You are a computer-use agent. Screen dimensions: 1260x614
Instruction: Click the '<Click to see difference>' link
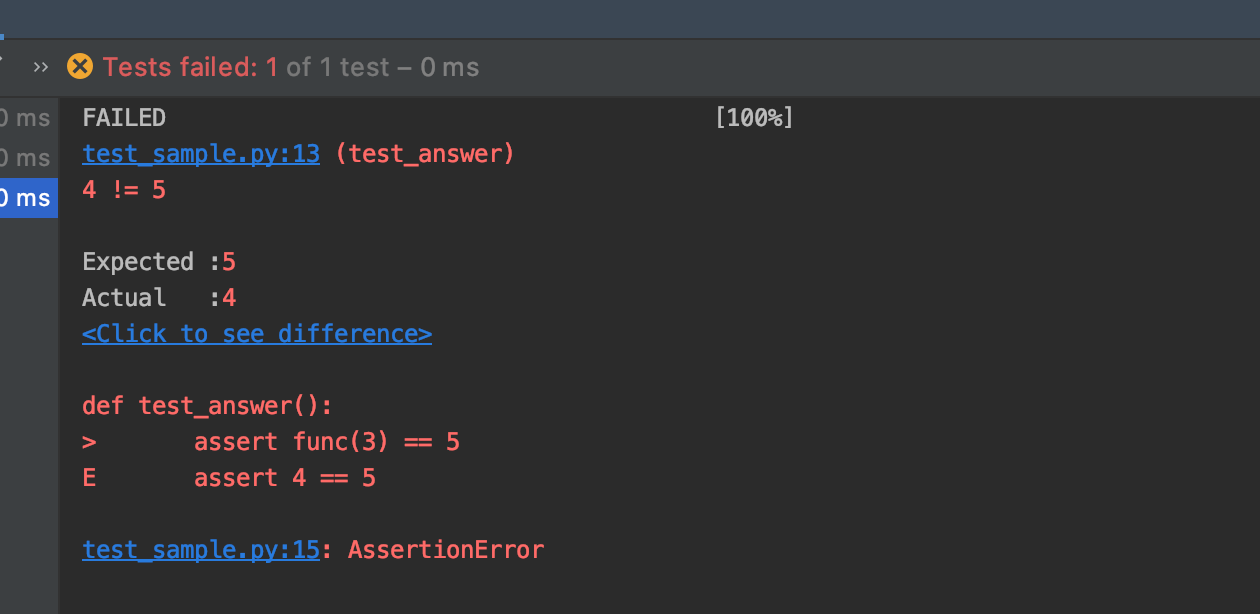(x=257, y=333)
